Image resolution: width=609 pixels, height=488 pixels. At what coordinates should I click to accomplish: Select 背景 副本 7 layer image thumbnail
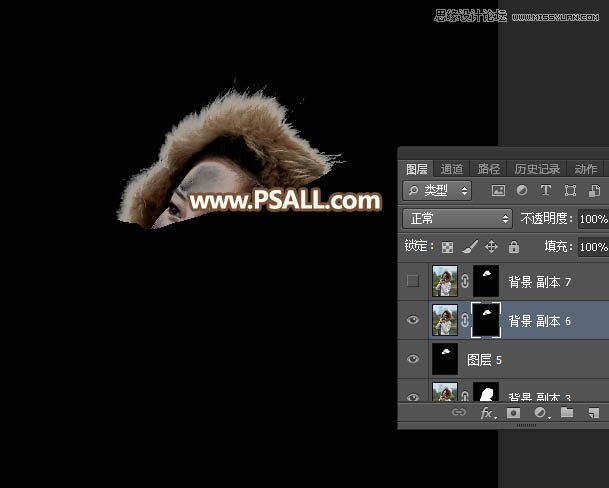pos(445,281)
